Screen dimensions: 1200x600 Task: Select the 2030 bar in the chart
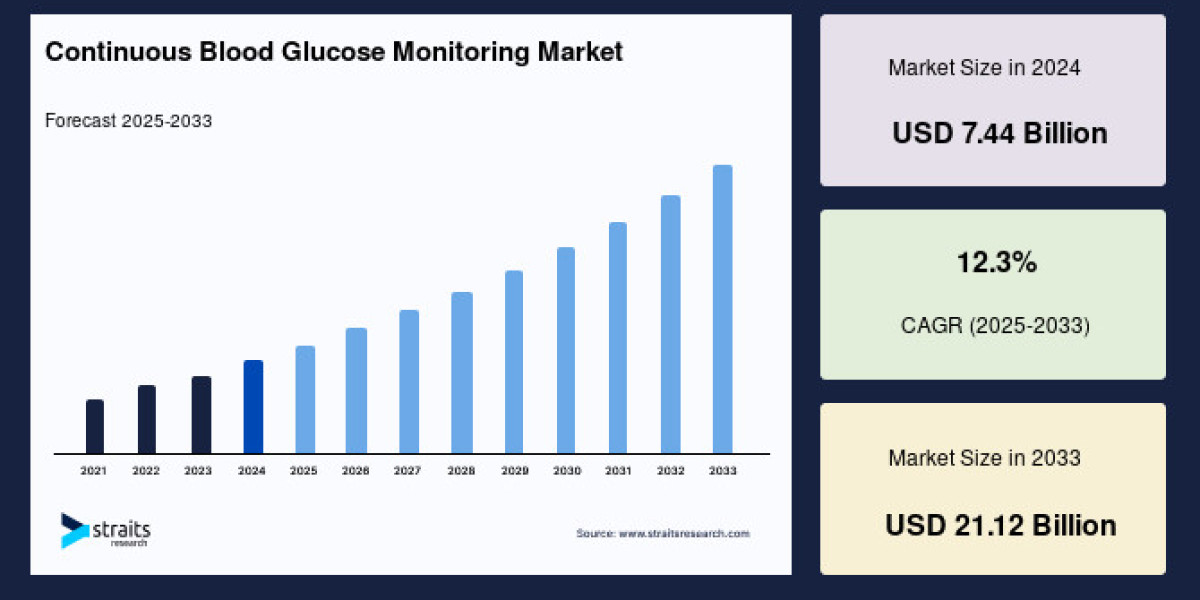tap(566, 352)
